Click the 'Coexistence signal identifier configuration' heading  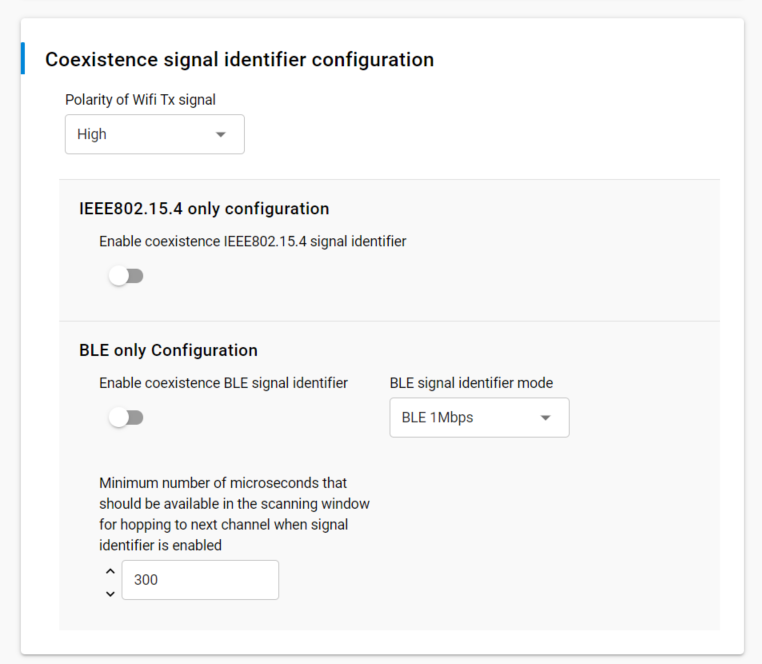coord(239,60)
